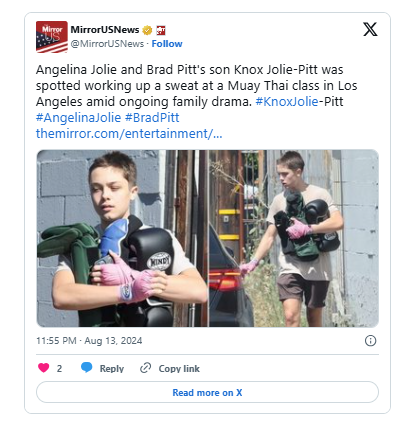Click the affiliate badge beside verified checkmark
The image size is (407, 422).
click(x=161, y=30)
